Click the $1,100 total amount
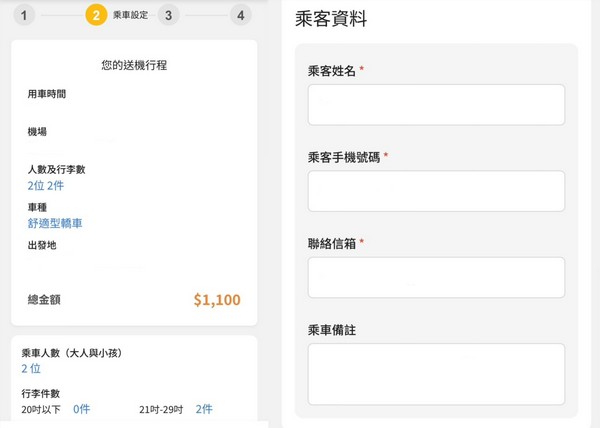The width and height of the screenshot is (600, 428). click(x=217, y=300)
